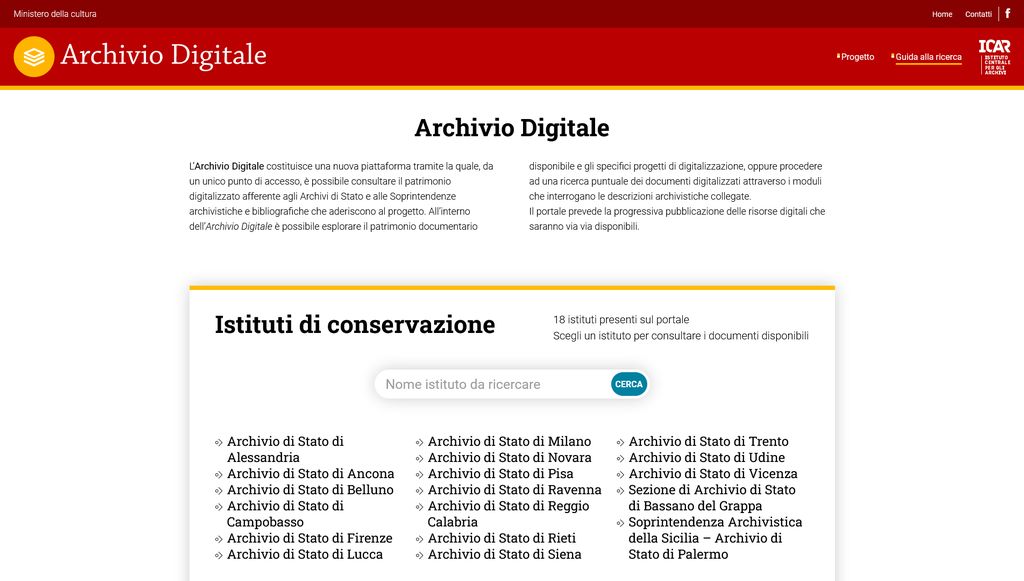Open Archivio di Stato di Udine
This screenshot has height=581, width=1024.
[x=707, y=458]
